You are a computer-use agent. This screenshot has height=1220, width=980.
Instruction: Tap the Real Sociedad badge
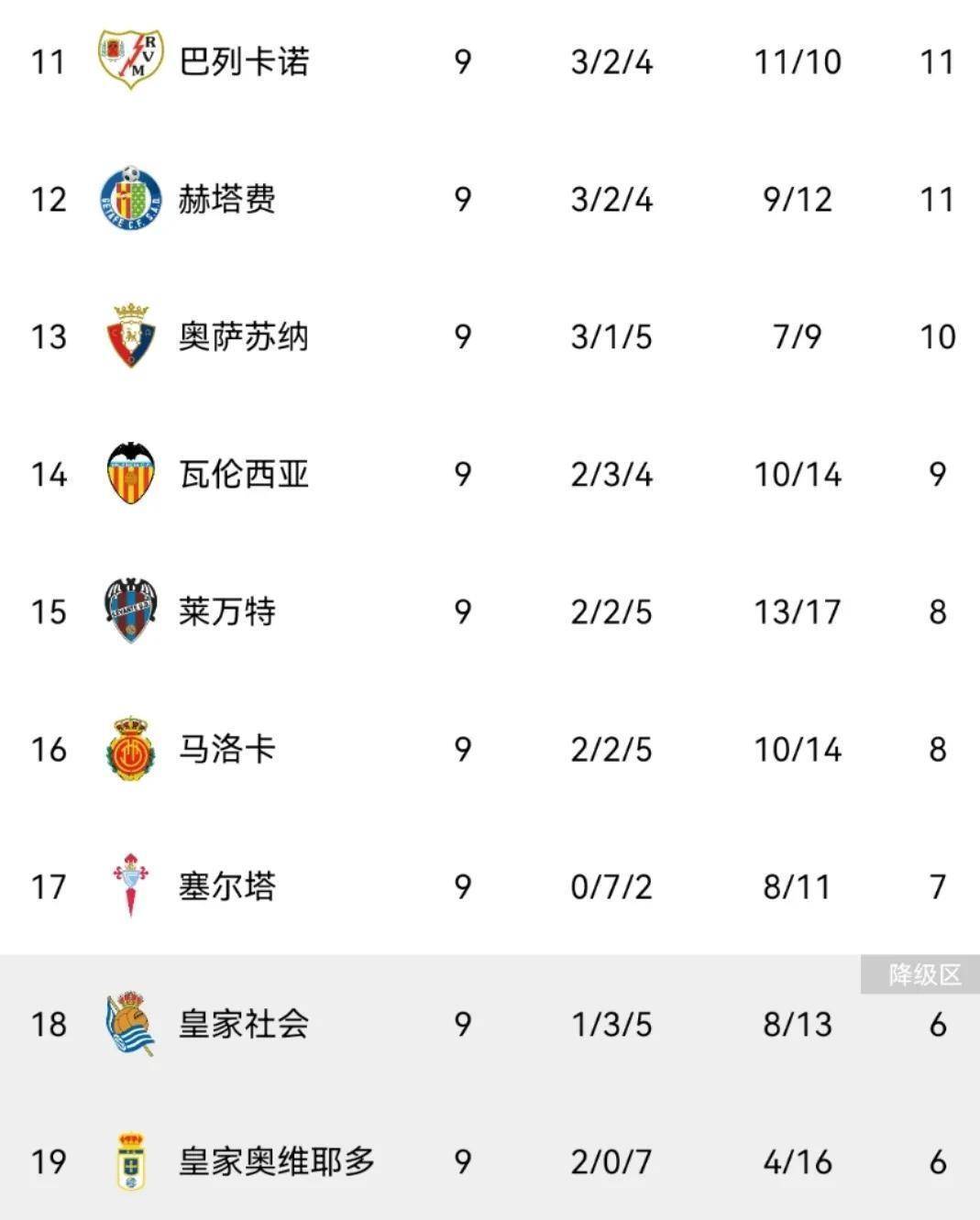pyautogui.click(x=131, y=1023)
